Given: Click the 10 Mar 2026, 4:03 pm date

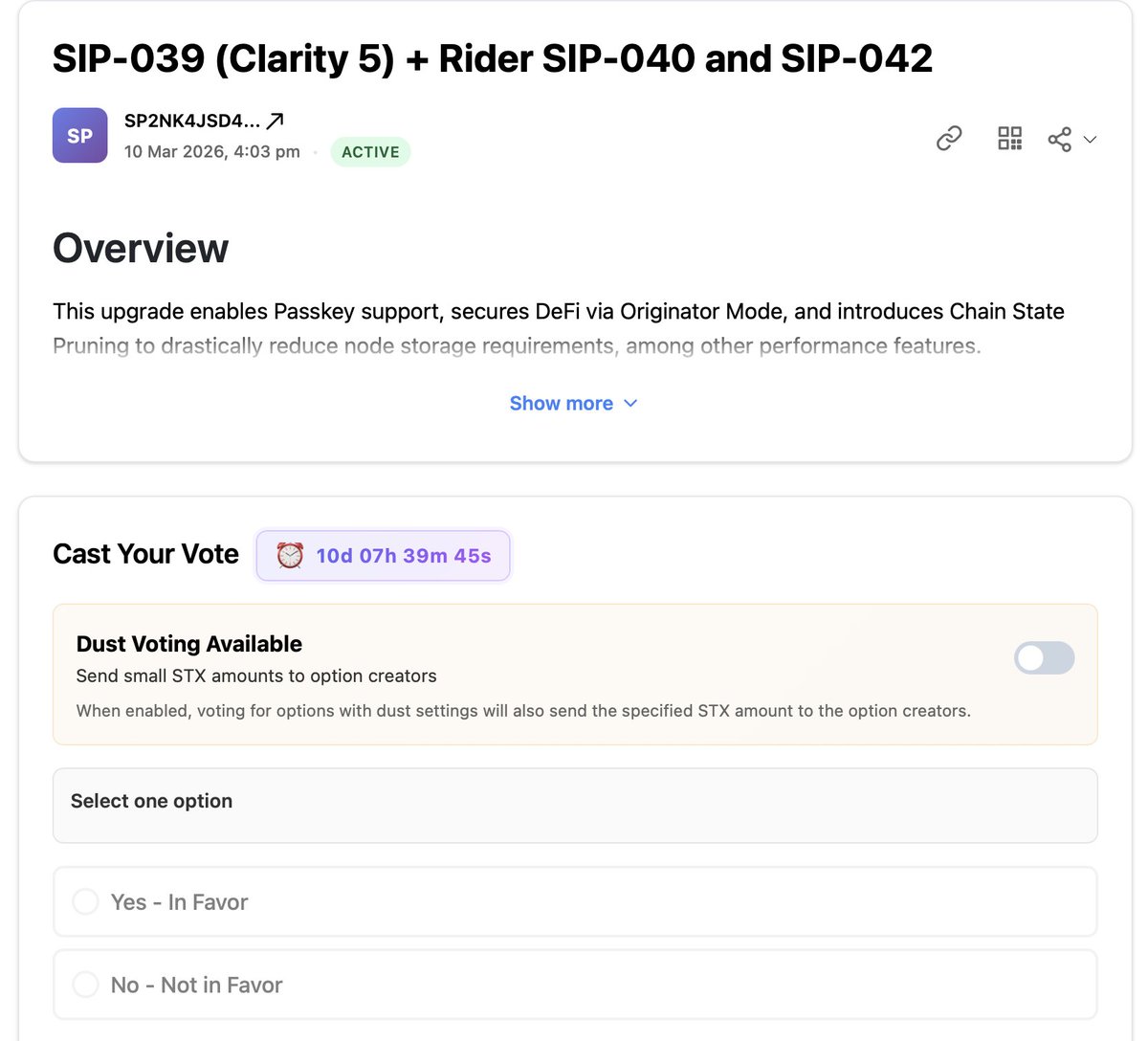Looking at the screenshot, I should 212,152.
